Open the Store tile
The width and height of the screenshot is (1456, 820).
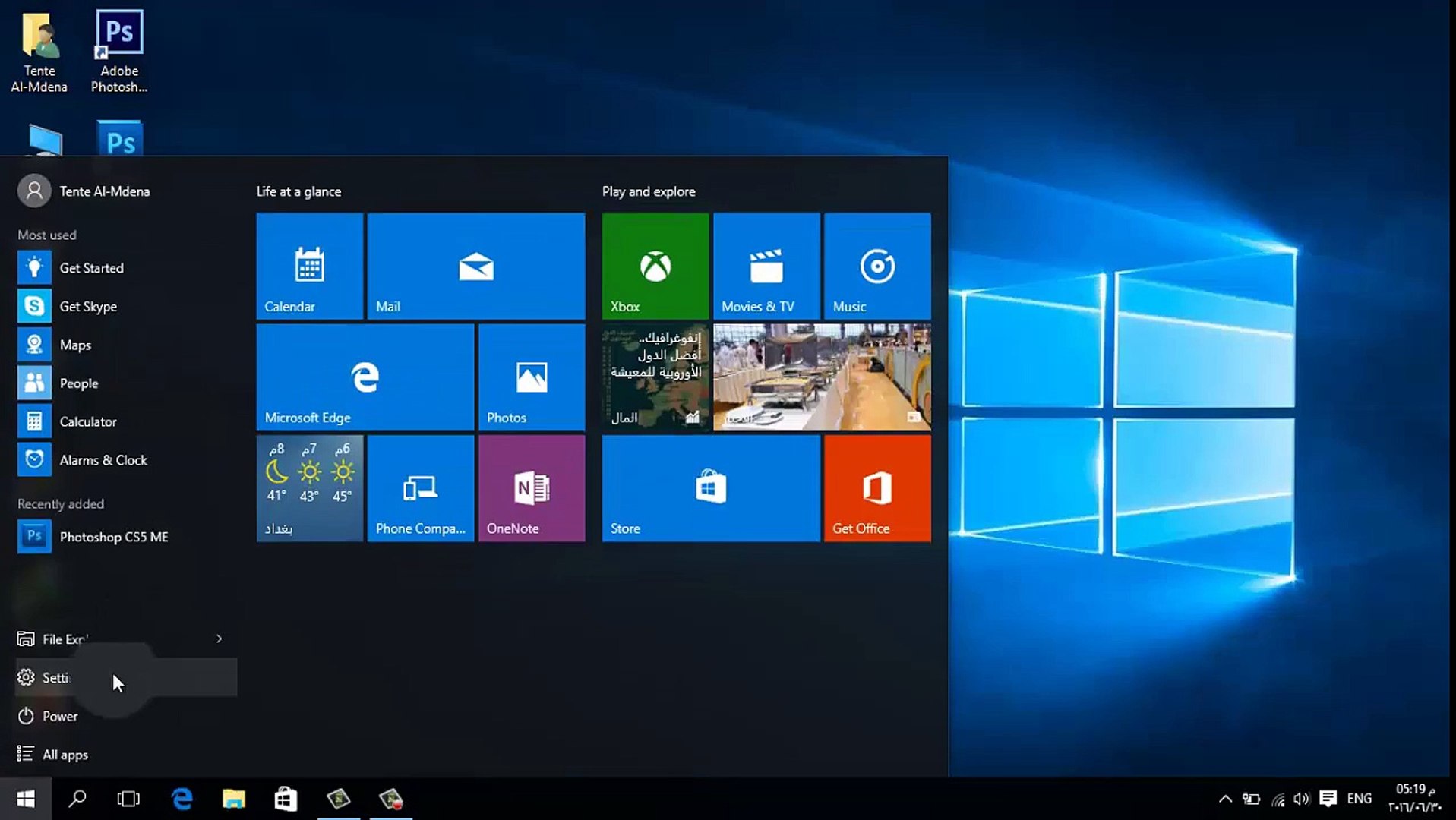pos(710,487)
